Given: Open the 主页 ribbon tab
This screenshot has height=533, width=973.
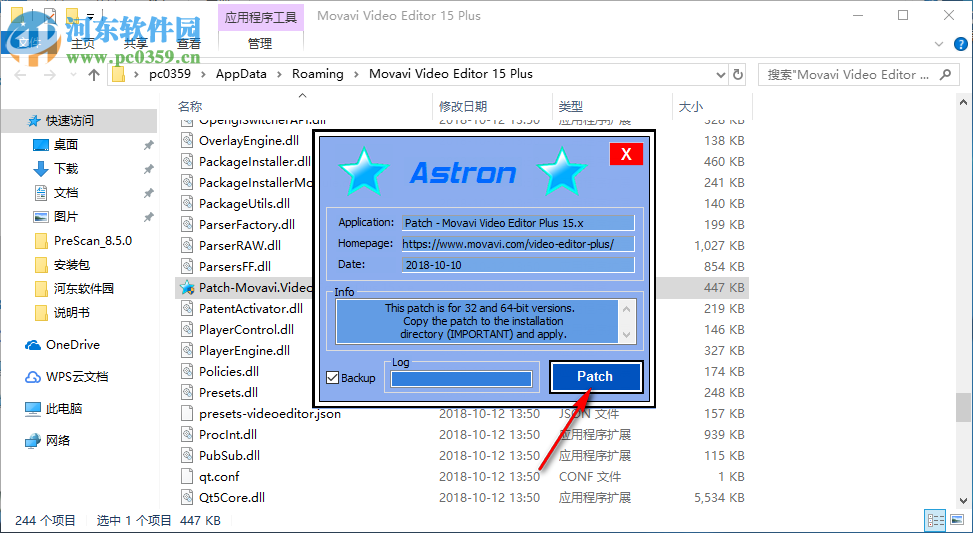Looking at the screenshot, I should pos(83,44).
